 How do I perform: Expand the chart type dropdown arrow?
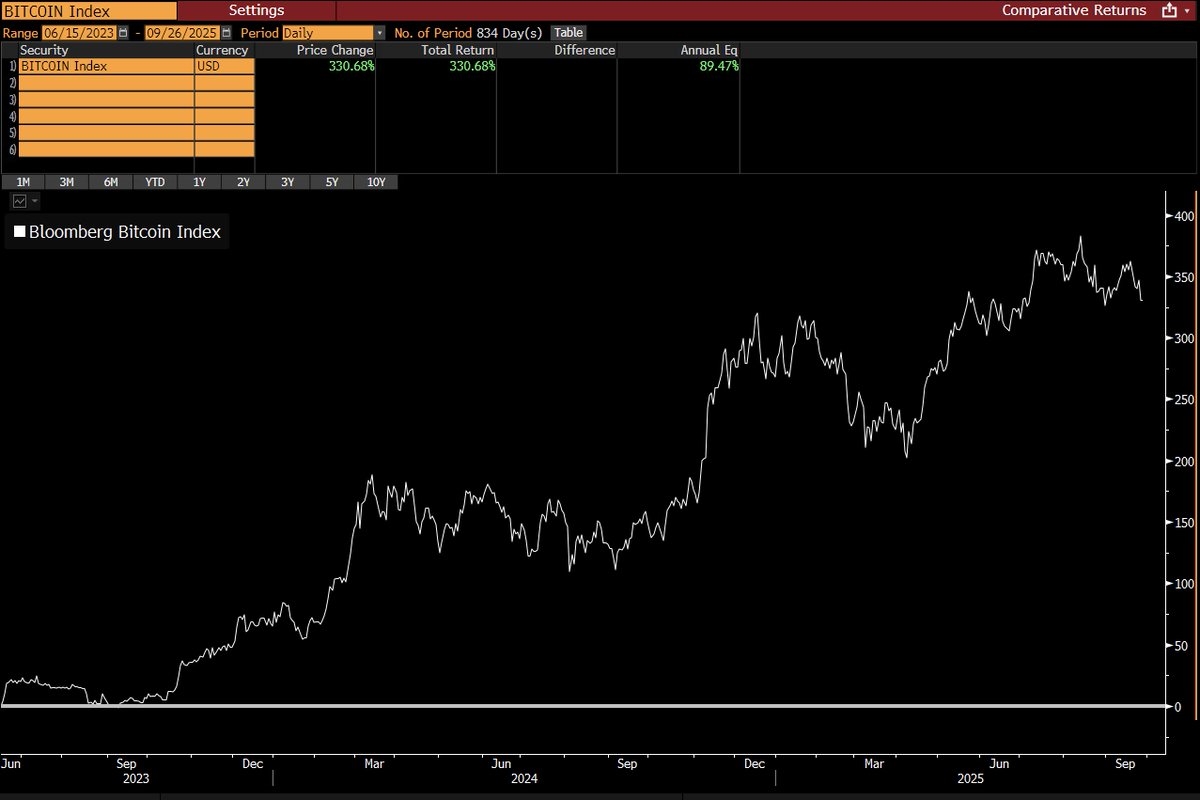(x=34, y=201)
